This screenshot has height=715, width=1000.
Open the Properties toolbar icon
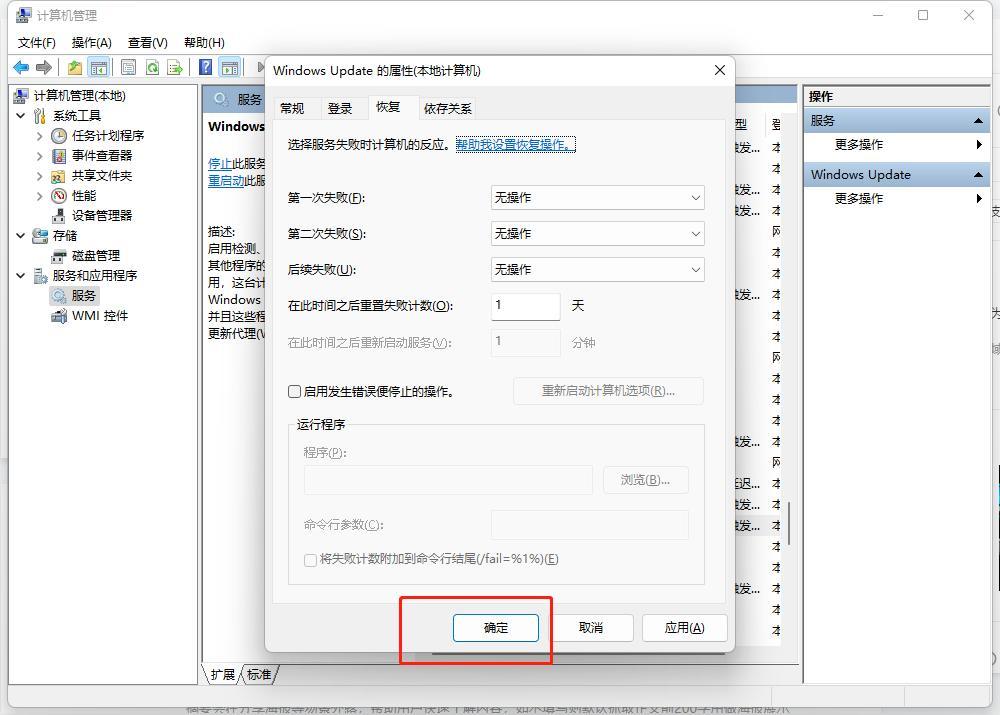click(128, 67)
